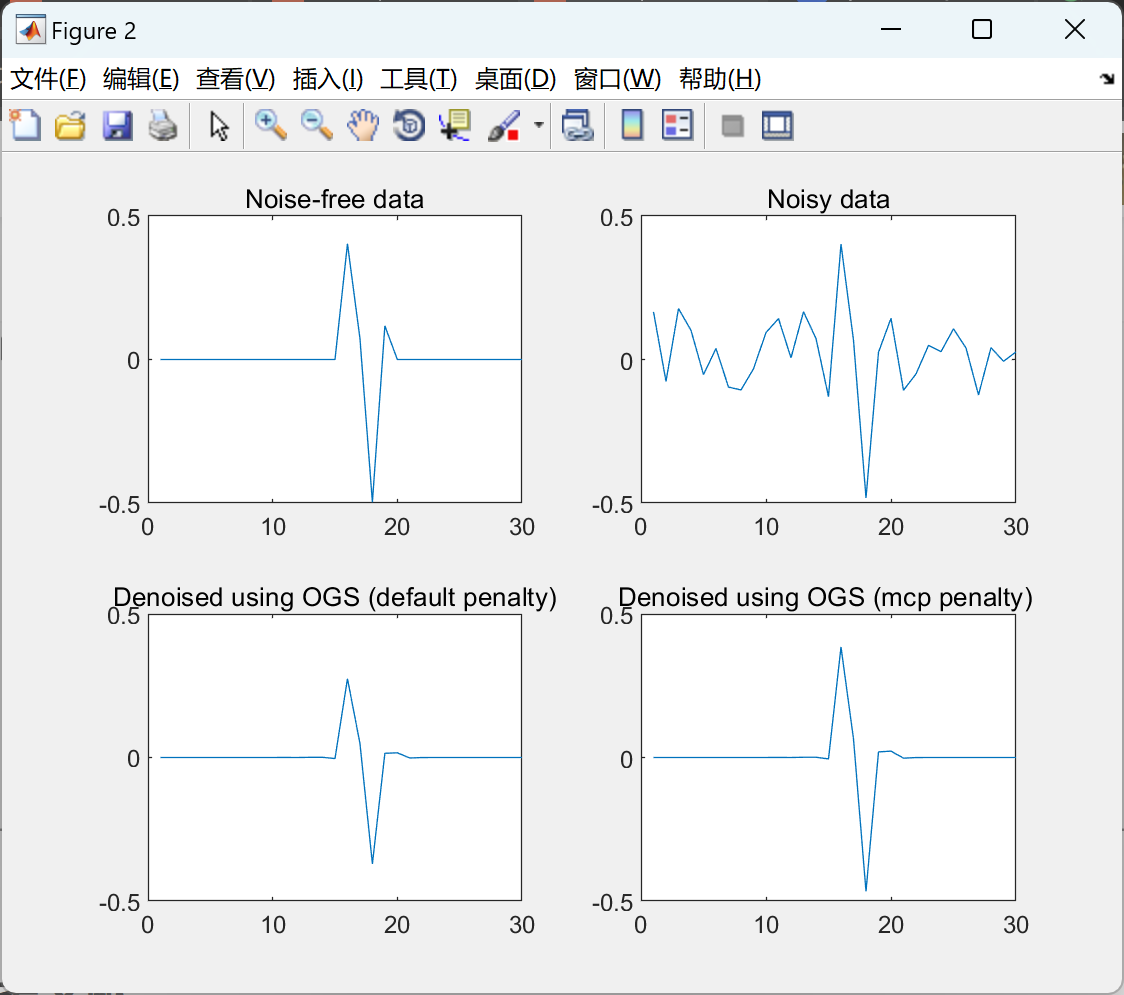Click Show Plot Tools and dock icon
Screen dimensions: 1124x995
[778, 125]
